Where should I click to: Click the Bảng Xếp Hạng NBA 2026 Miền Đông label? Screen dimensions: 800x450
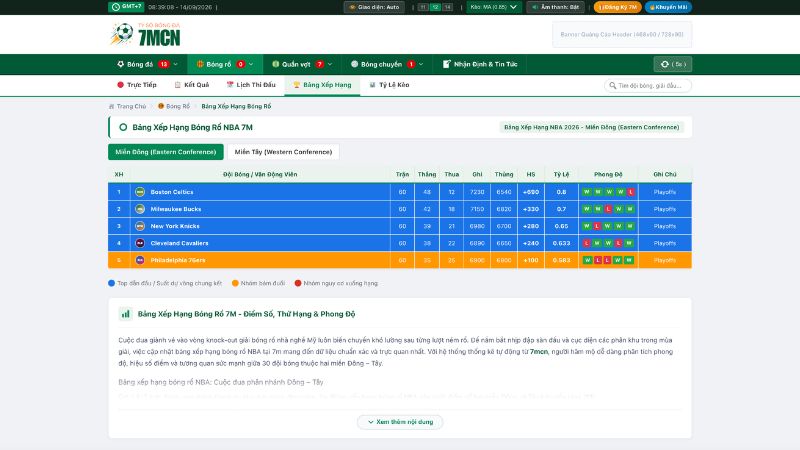[592, 128]
